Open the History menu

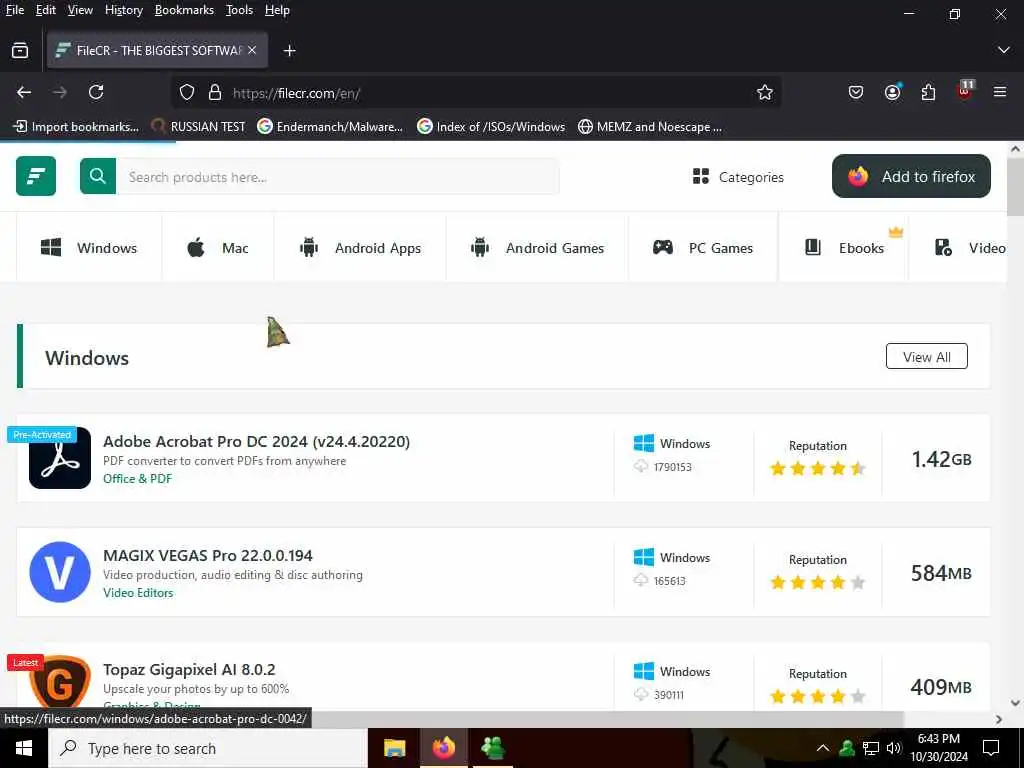(x=123, y=10)
